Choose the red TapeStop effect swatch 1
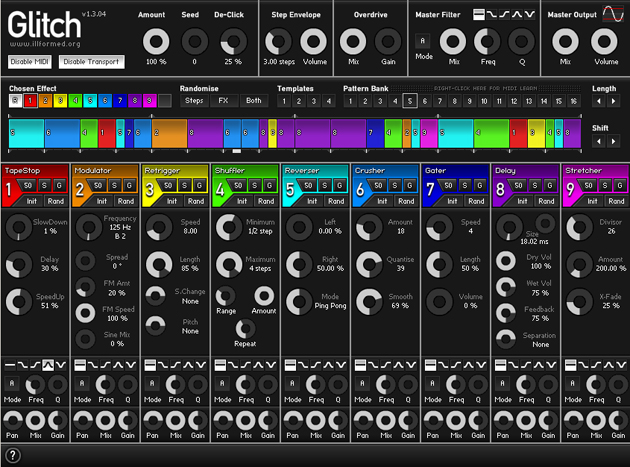The image size is (630, 467). pyautogui.click(x=30, y=100)
